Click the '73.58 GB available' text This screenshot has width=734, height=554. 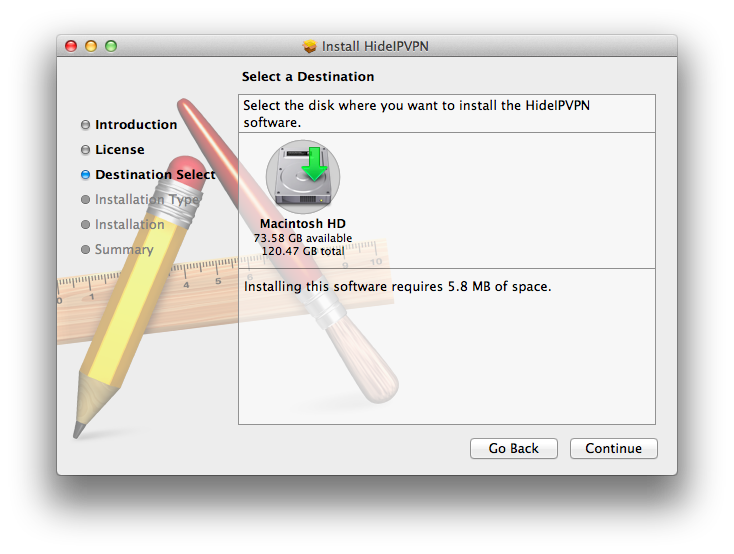tap(303, 238)
